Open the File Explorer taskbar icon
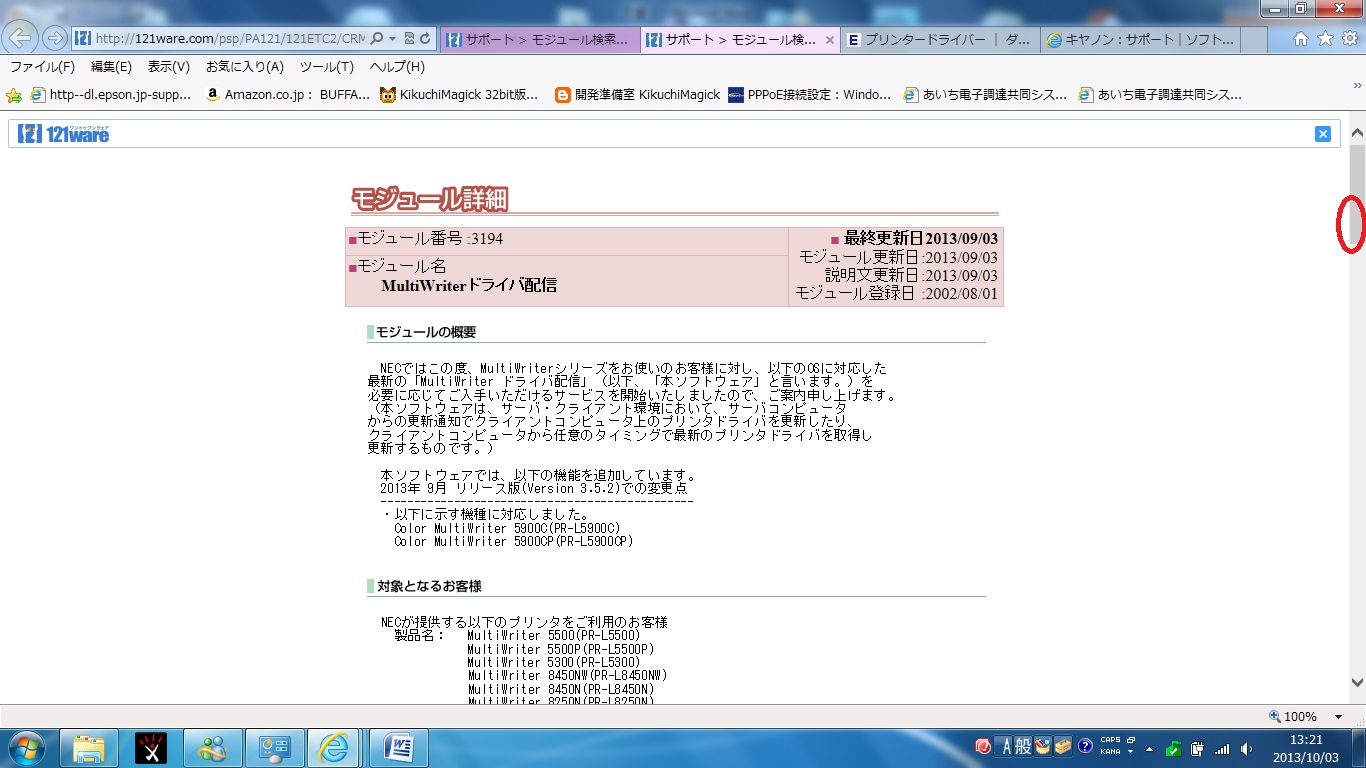The height and width of the screenshot is (768, 1366). coord(89,747)
